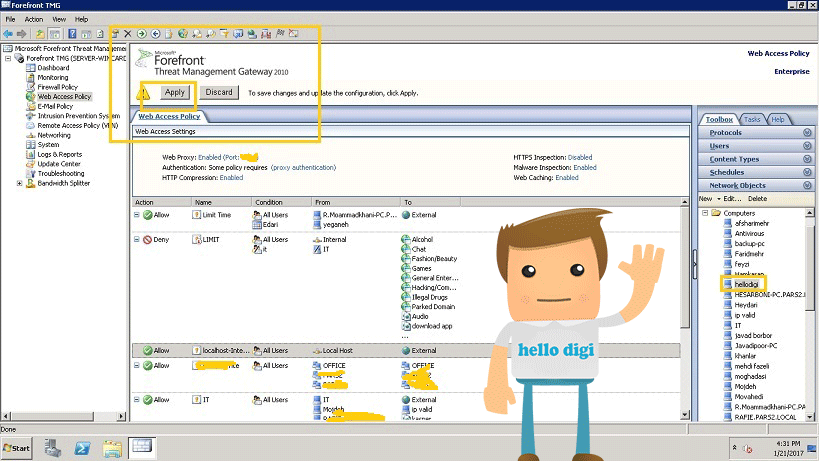
Task: Open PowerShell from the taskbar
Action: pos(82,448)
